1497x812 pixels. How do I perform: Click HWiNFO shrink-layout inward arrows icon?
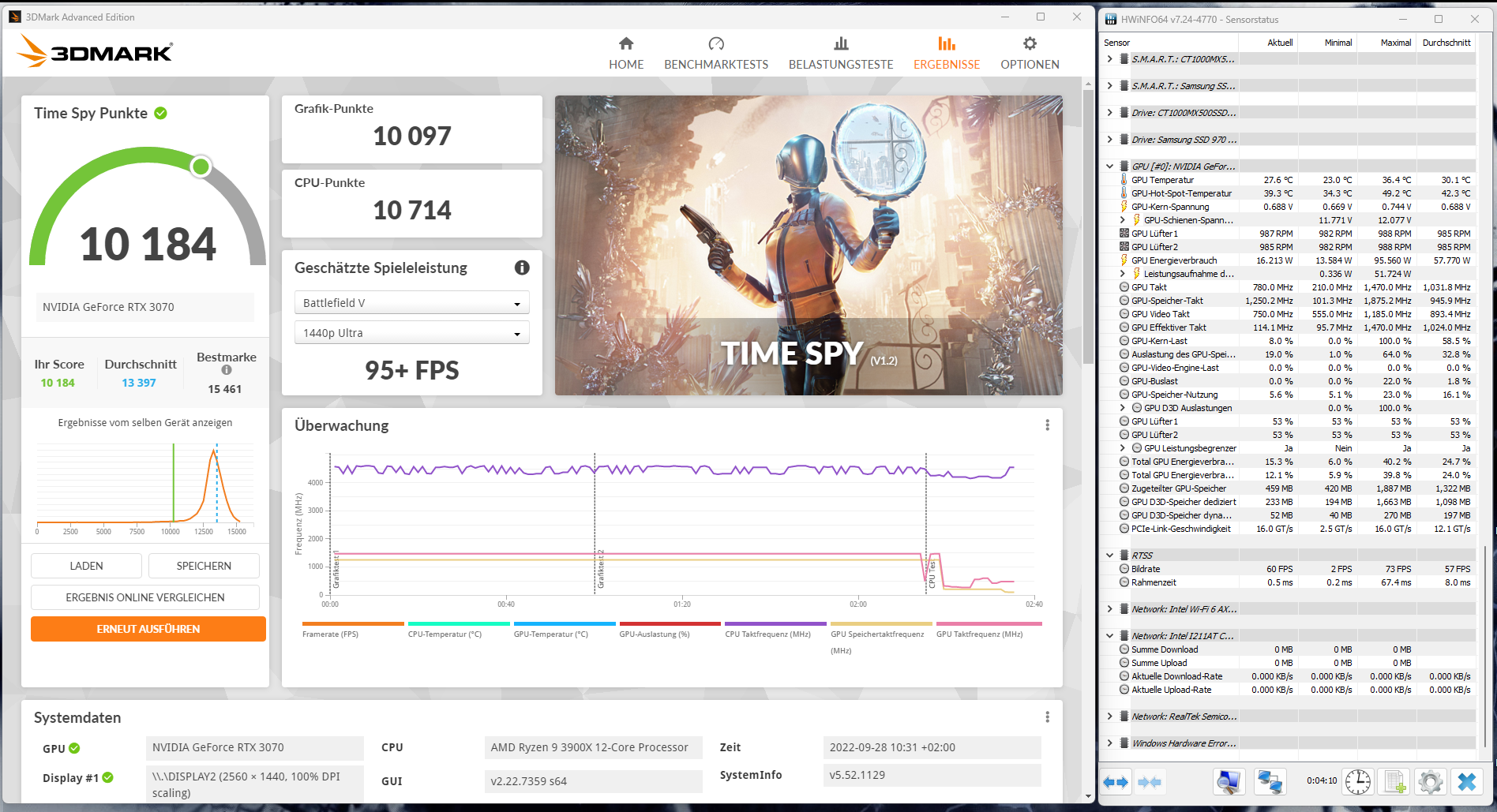click(1150, 782)
